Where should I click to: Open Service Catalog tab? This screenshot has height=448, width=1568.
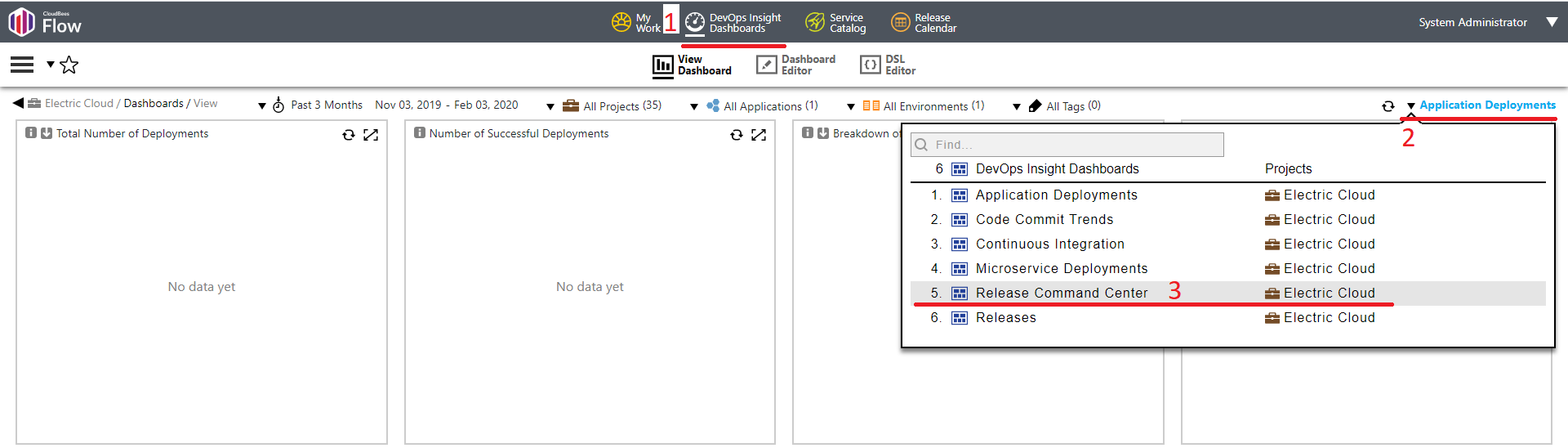pyautogui.click(x=835, y=22)
